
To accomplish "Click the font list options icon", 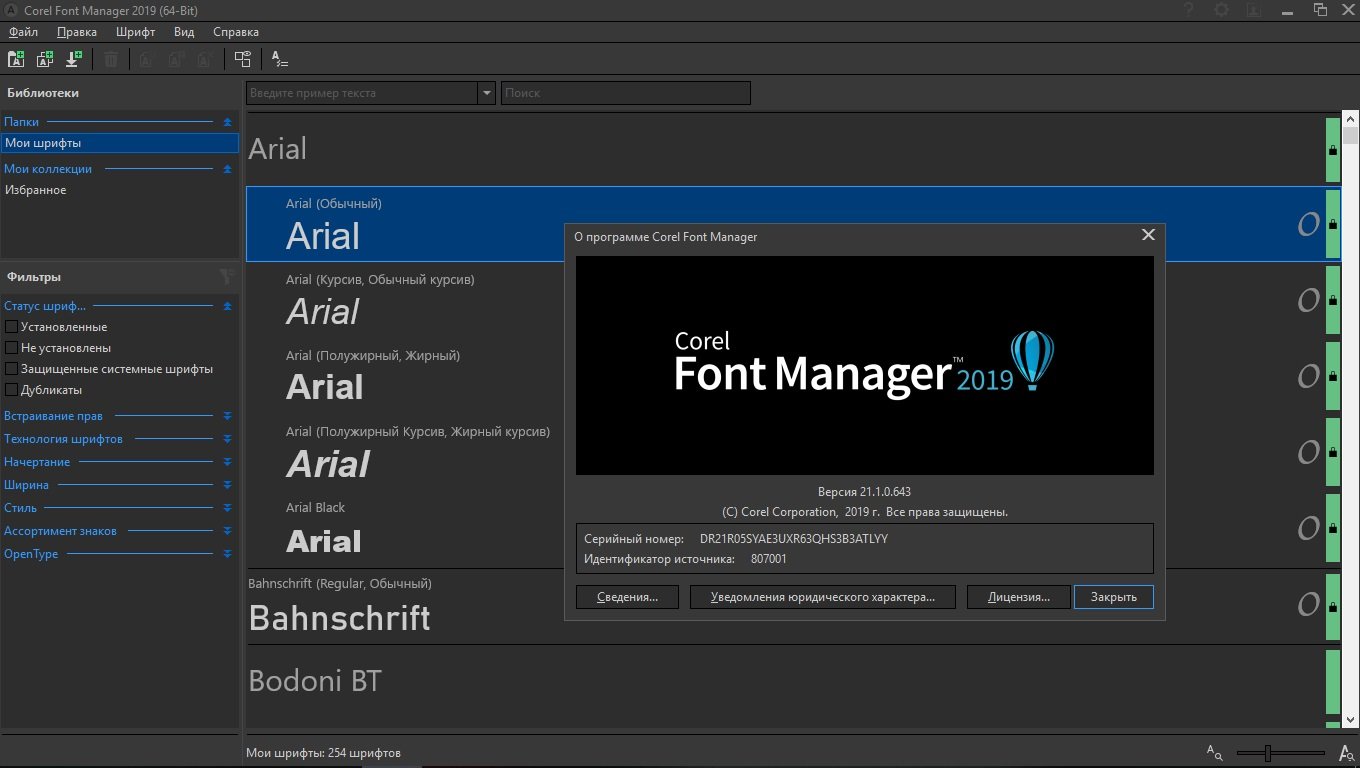I will tap(280, 59).
